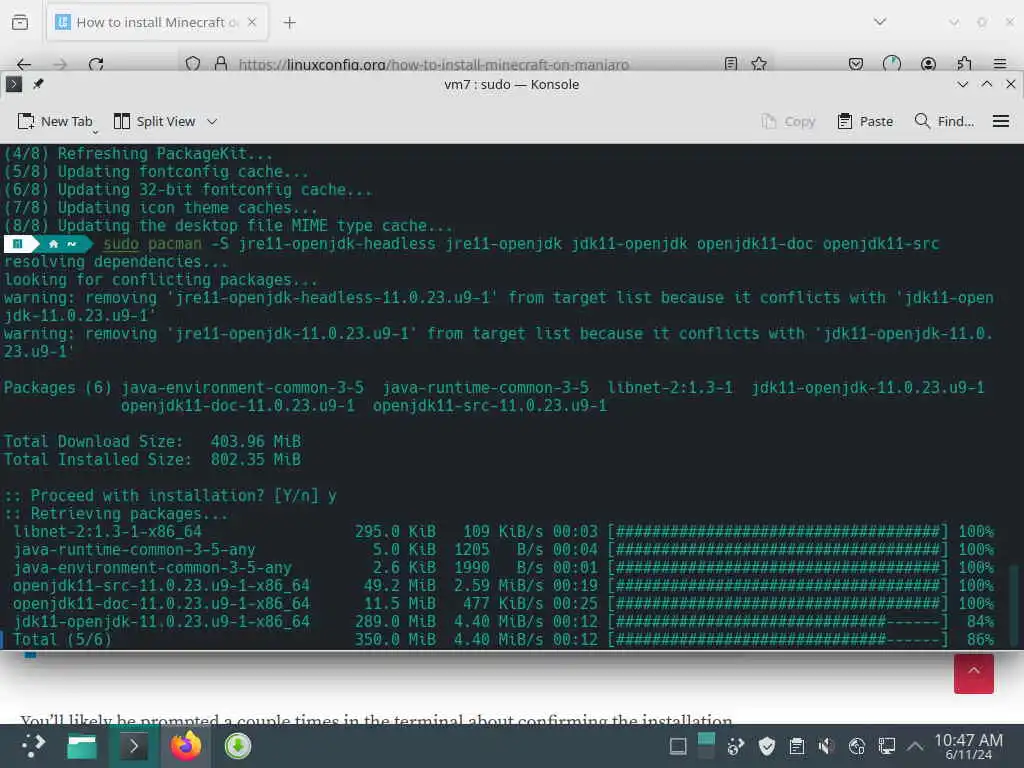Screen dimensions: 1024x768
Task: Open Firefox account icon
Action: 928,64
